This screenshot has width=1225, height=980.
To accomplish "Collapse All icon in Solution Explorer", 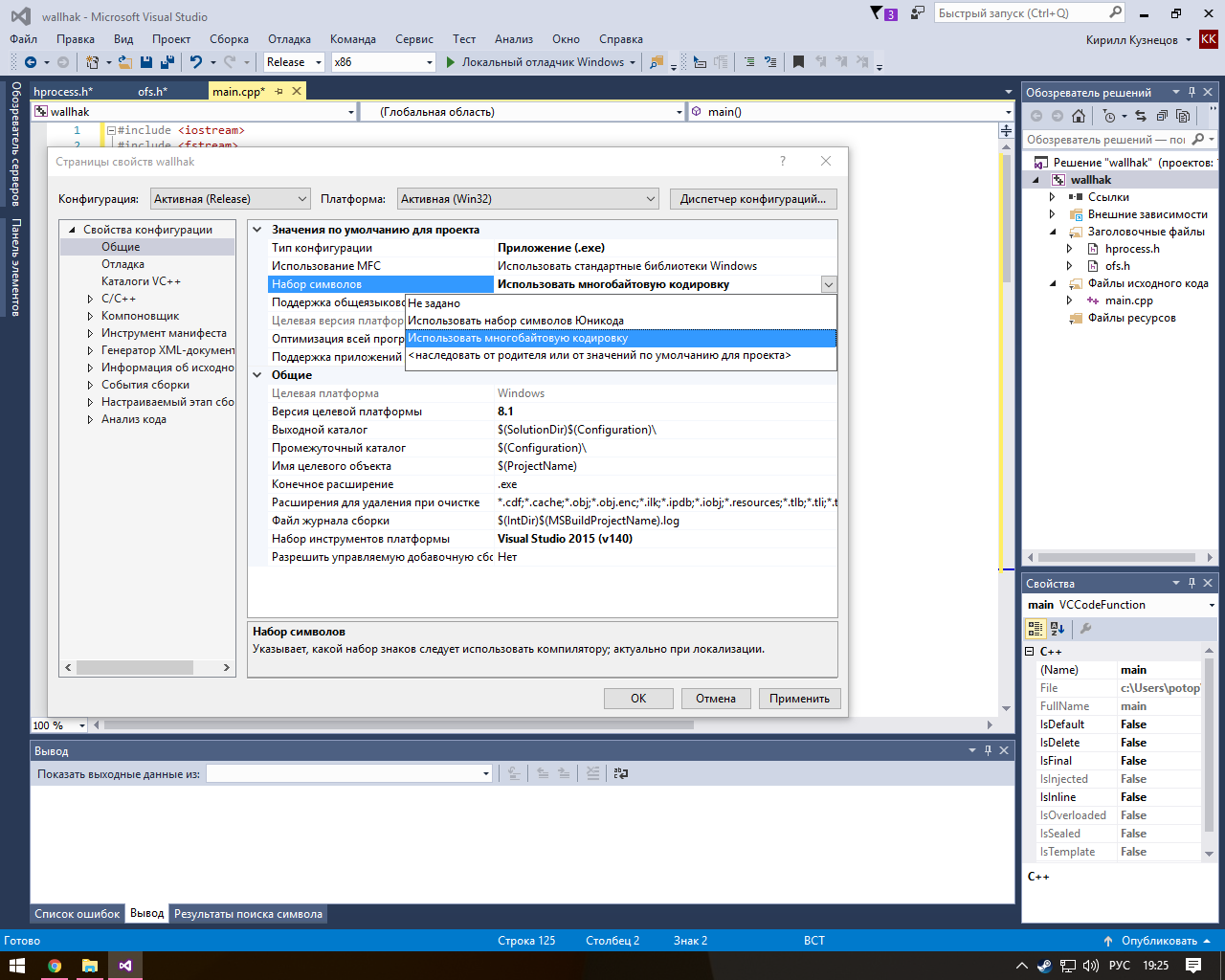I will pyautogui.click(x=1162, y=116).
